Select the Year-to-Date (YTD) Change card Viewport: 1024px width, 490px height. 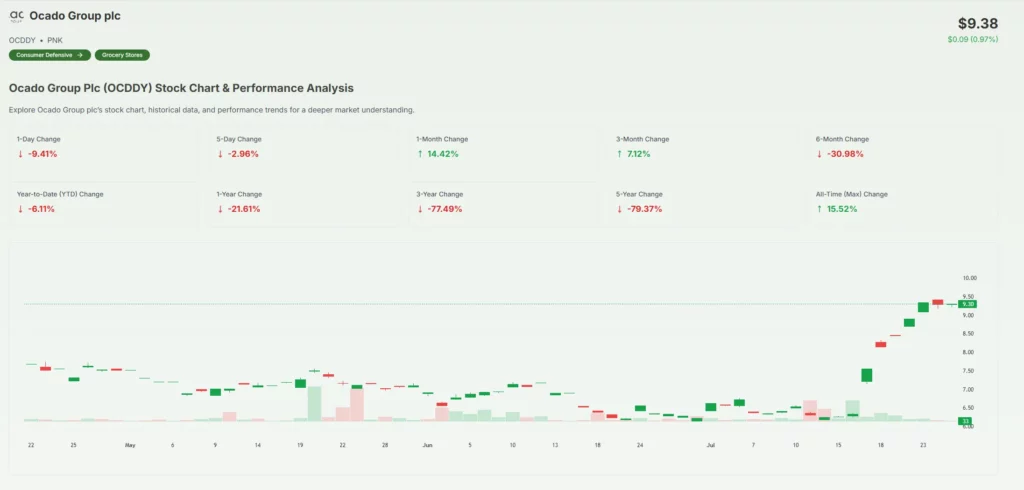(x=105, y=202)
